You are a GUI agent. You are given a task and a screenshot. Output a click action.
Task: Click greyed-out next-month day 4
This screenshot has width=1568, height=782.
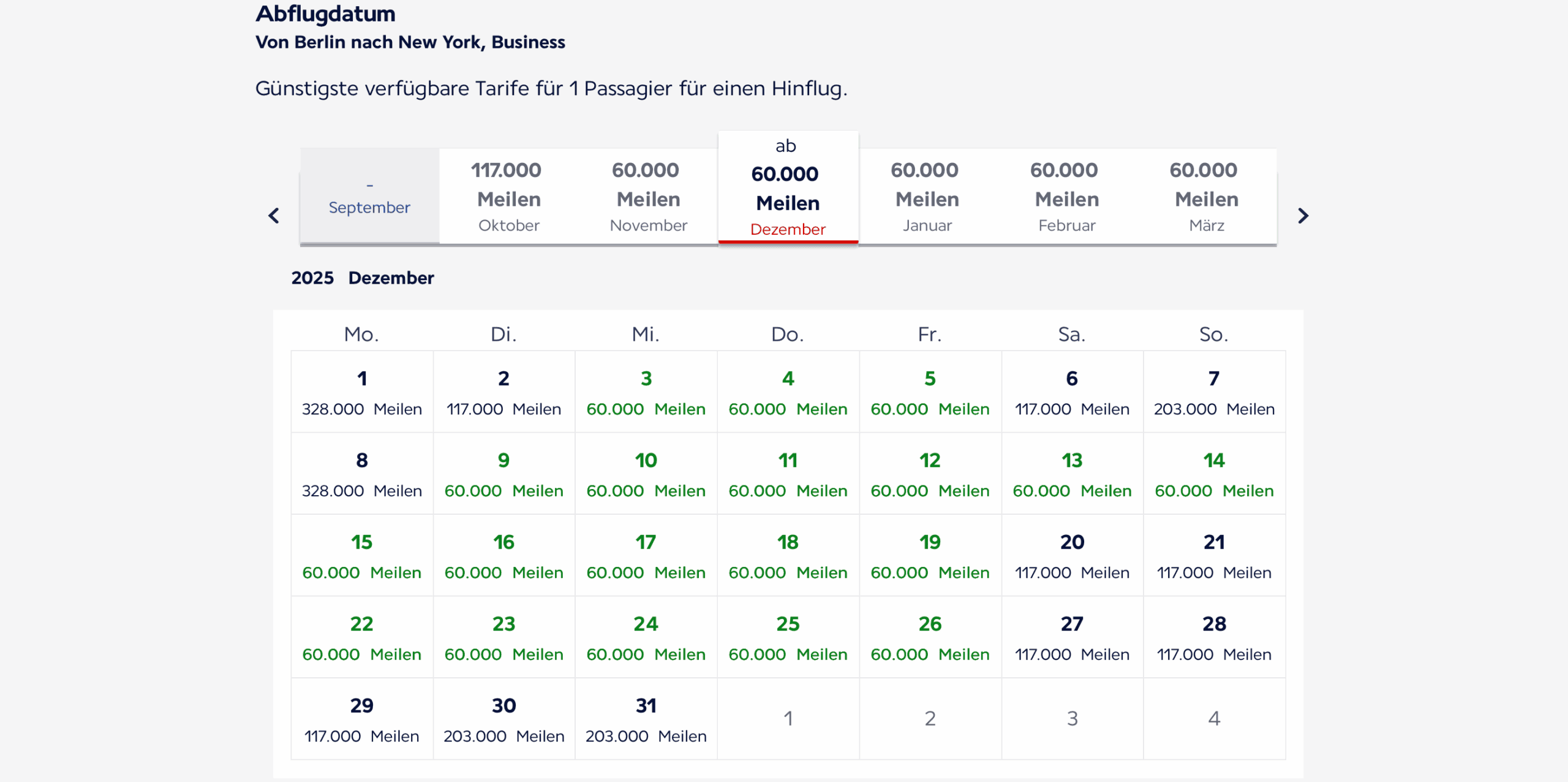1214,718
